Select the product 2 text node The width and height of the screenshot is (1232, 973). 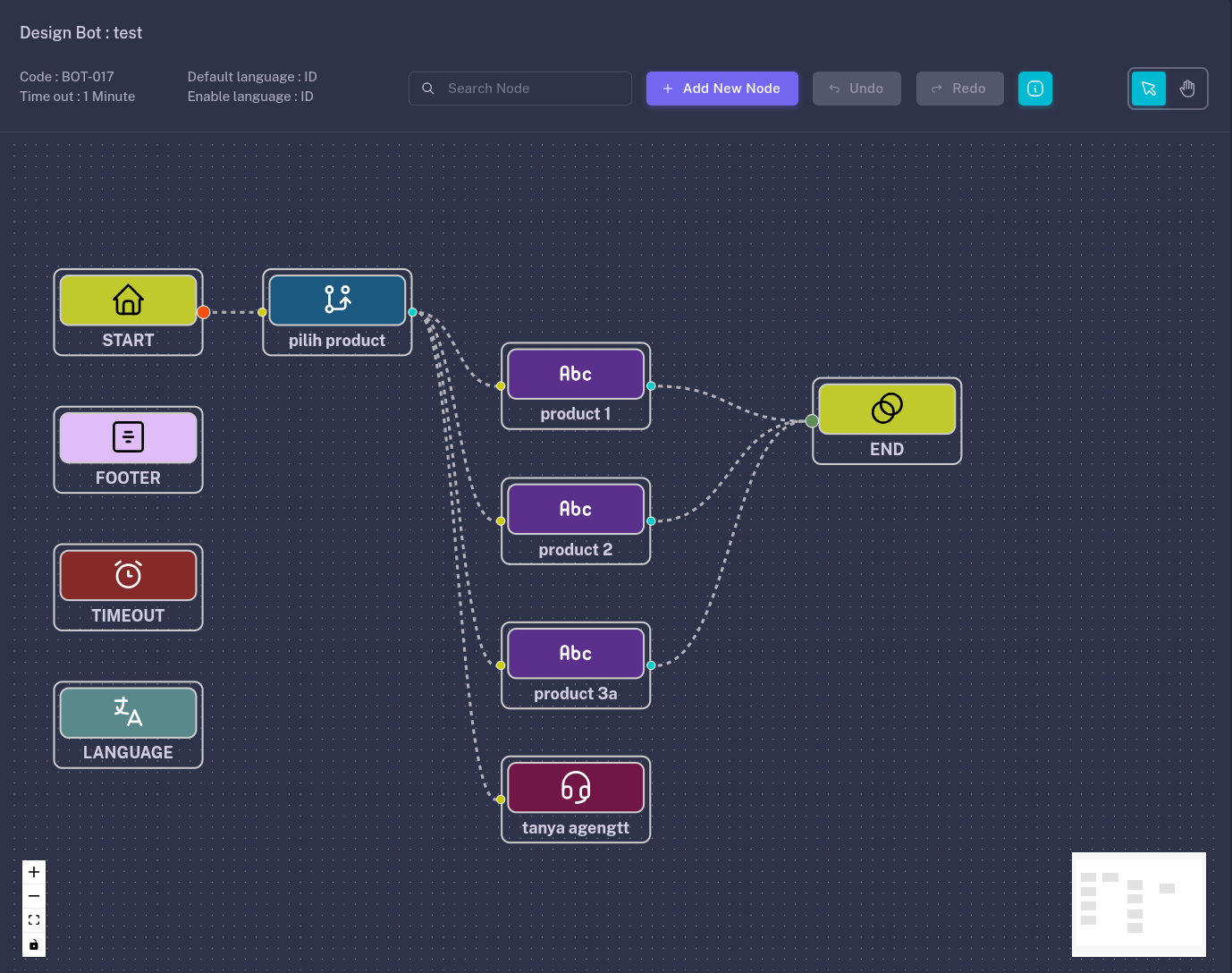576,509
